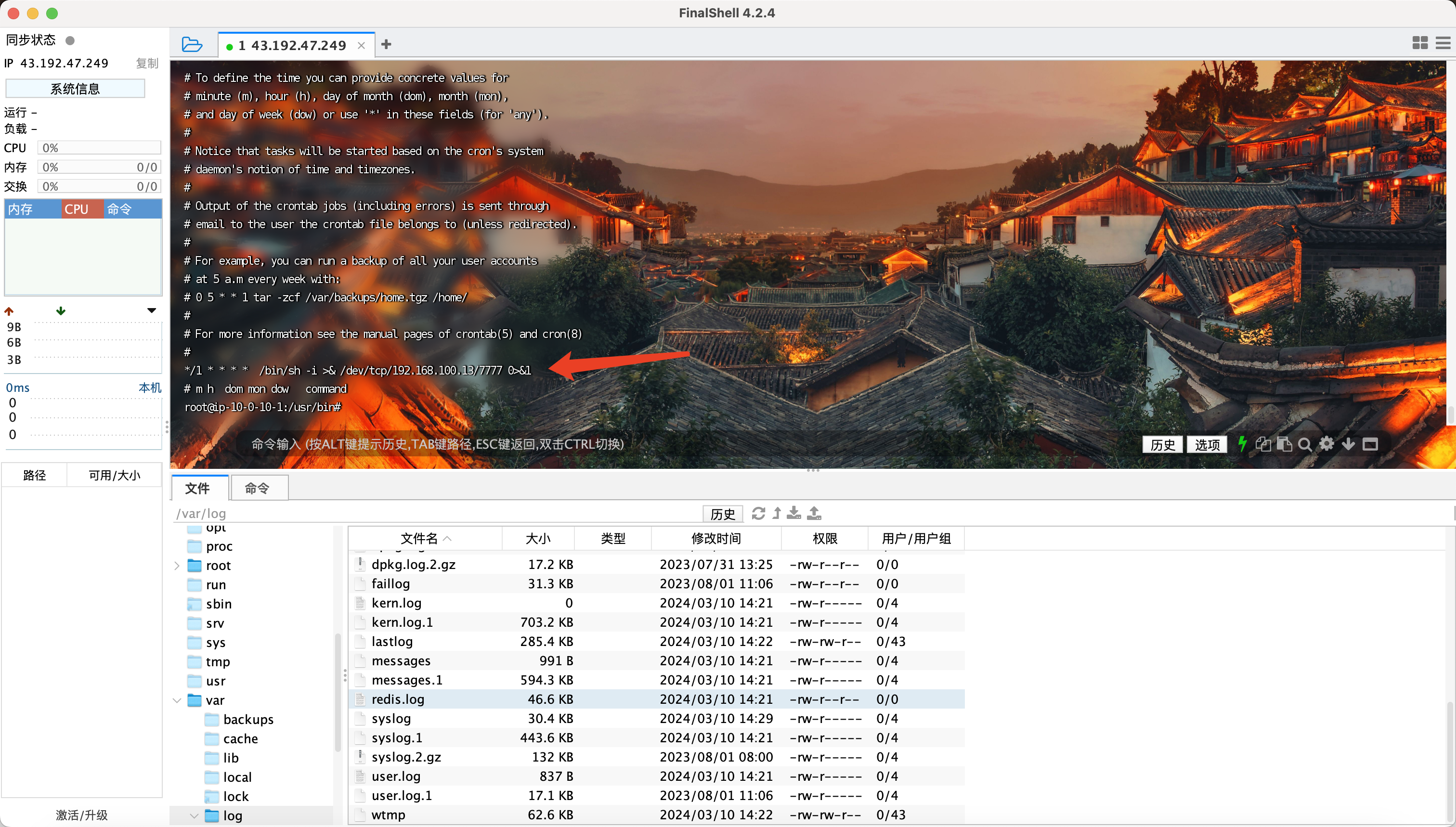
Task: Click the upload file icon
Action: (x=814, y=514)
